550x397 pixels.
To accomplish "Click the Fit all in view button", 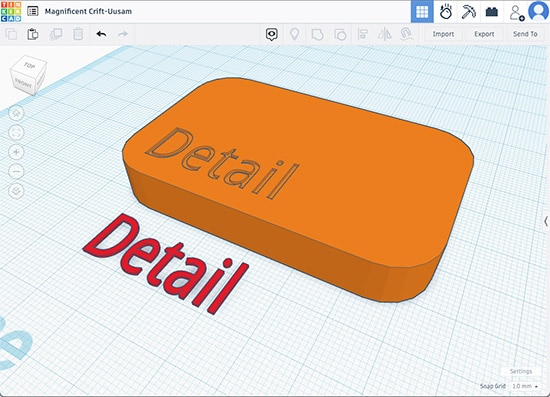I will [x=16, y=133].
